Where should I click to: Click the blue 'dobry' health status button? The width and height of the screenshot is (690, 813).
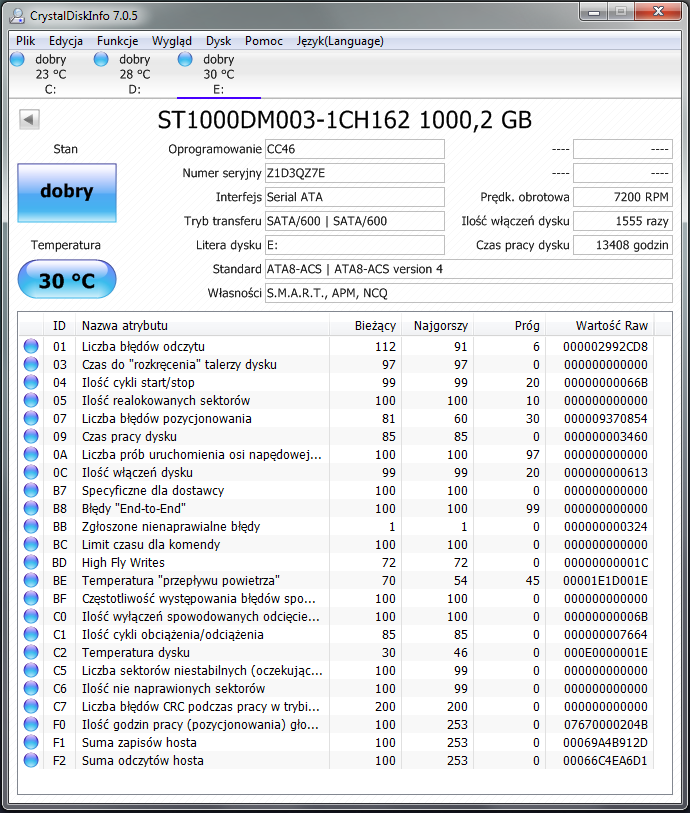67,193
